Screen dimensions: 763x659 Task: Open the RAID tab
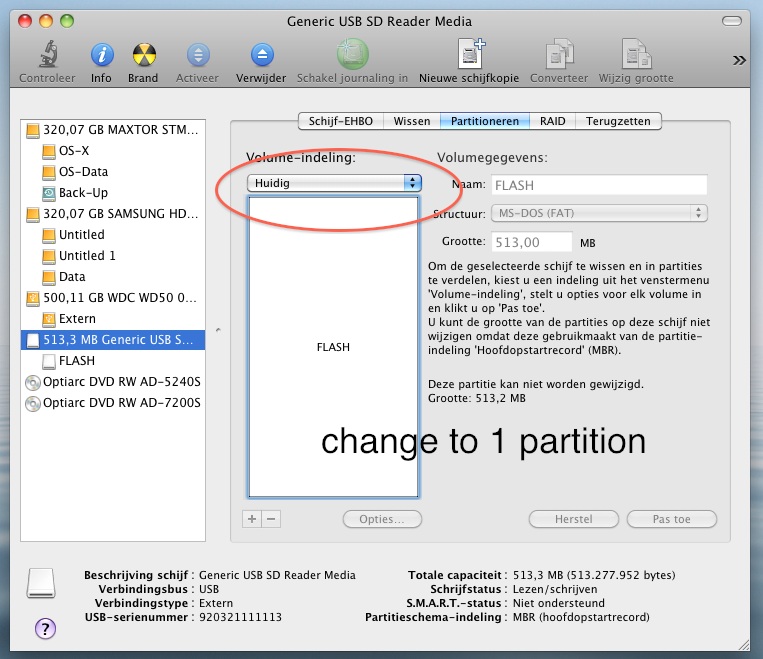552,121
